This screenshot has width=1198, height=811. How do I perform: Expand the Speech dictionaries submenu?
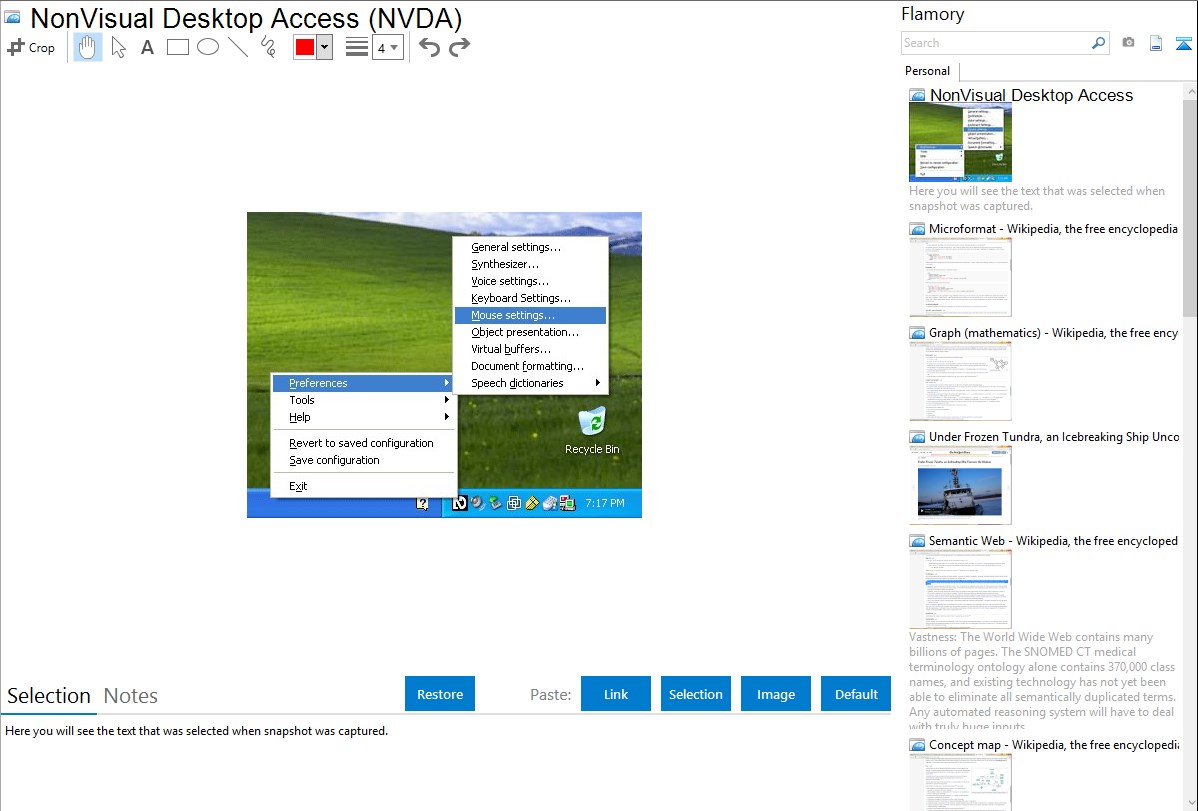coord(530,383)
